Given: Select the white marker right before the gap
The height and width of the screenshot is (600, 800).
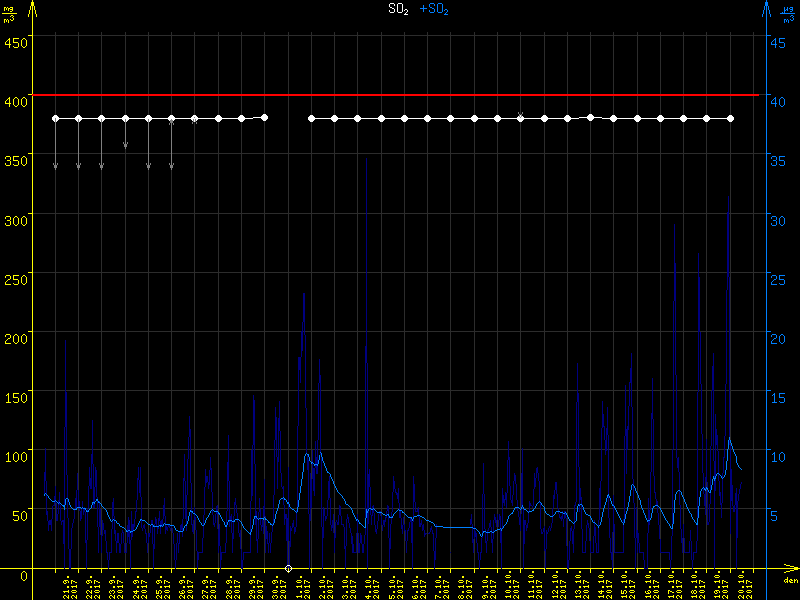Looking at the screenshot, I should [x=265, y=117].
